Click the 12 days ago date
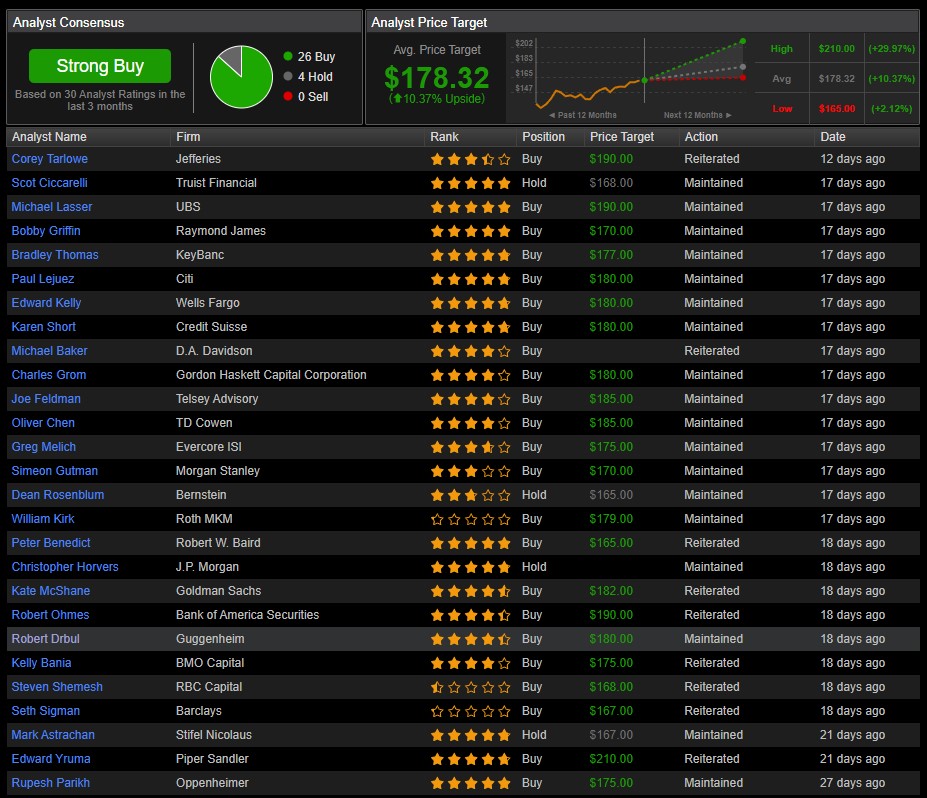The width and height of the screenshot is (927, 798). pos(853,158)
